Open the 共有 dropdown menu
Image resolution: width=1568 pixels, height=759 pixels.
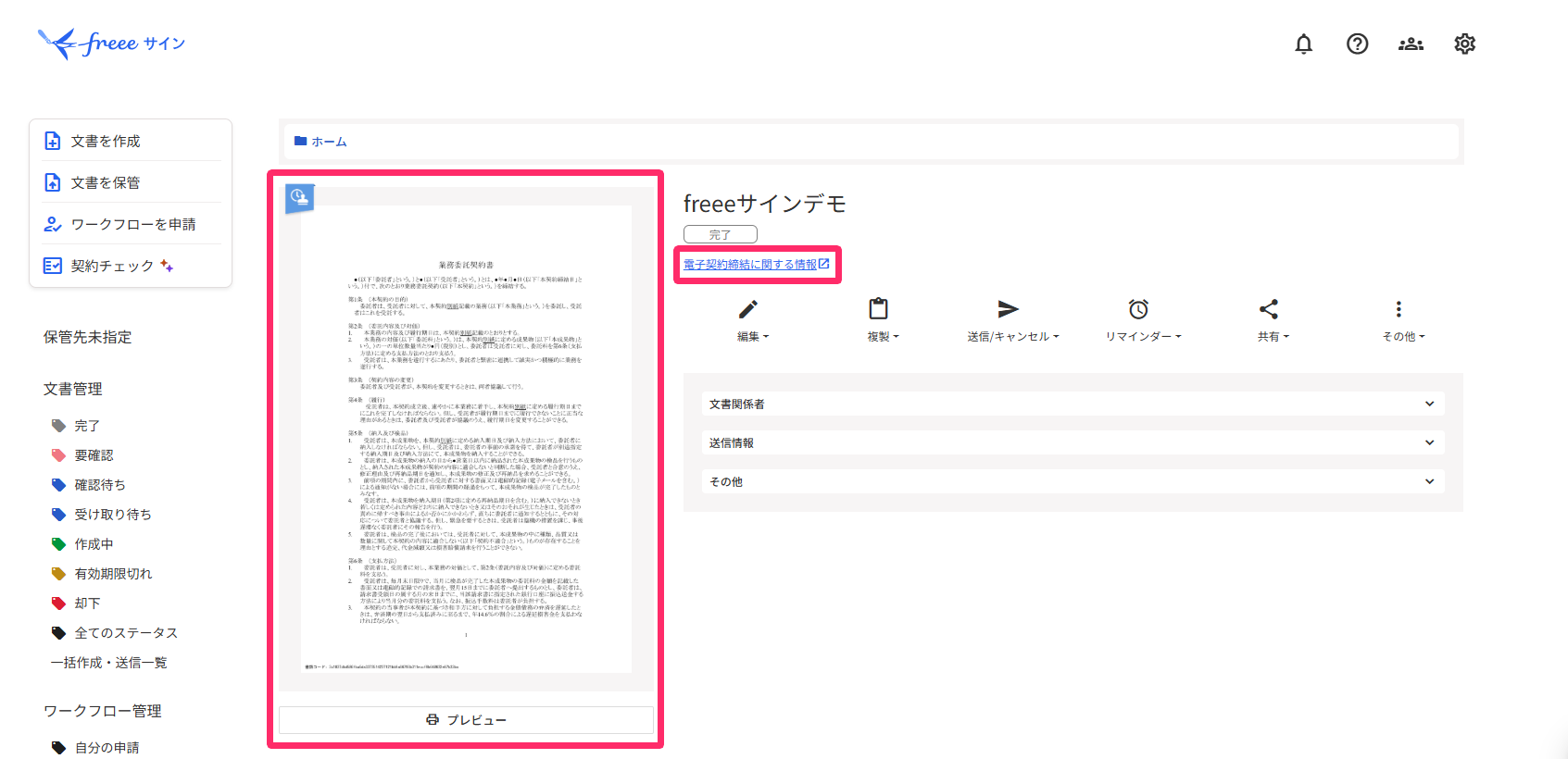point(1273,337)
